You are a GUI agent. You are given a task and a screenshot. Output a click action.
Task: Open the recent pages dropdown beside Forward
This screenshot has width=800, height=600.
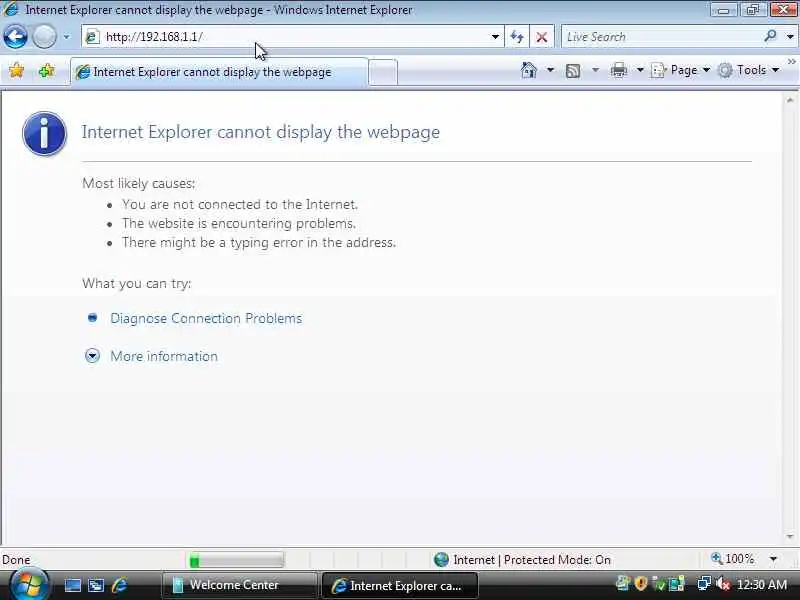coord(66,37)
